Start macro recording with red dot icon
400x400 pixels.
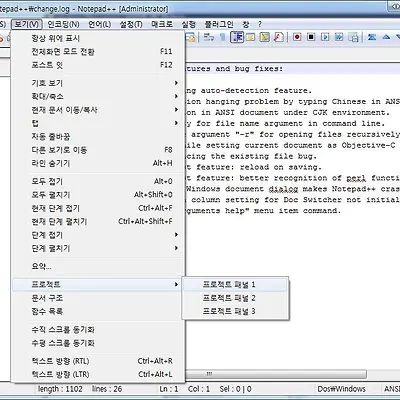coord(297,37)
